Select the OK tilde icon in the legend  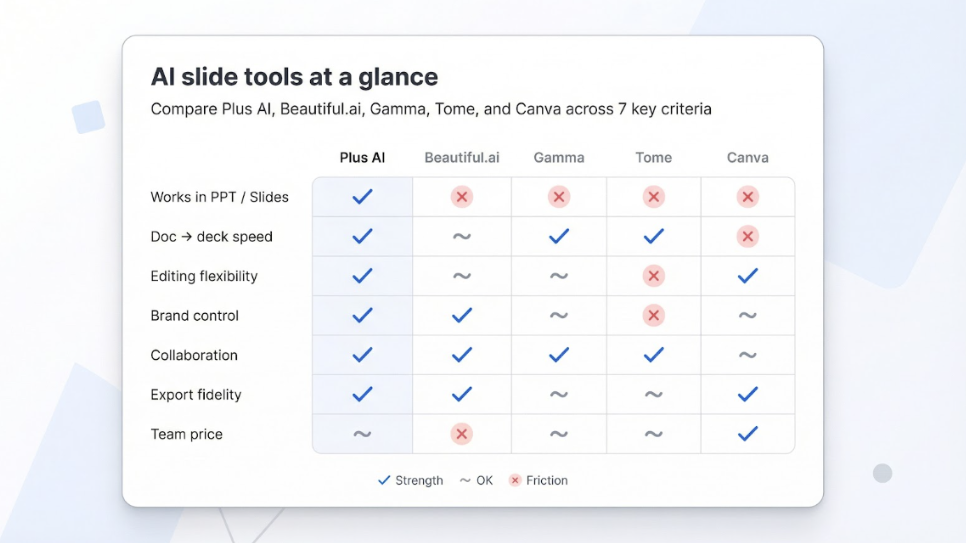tap(465, 481)
